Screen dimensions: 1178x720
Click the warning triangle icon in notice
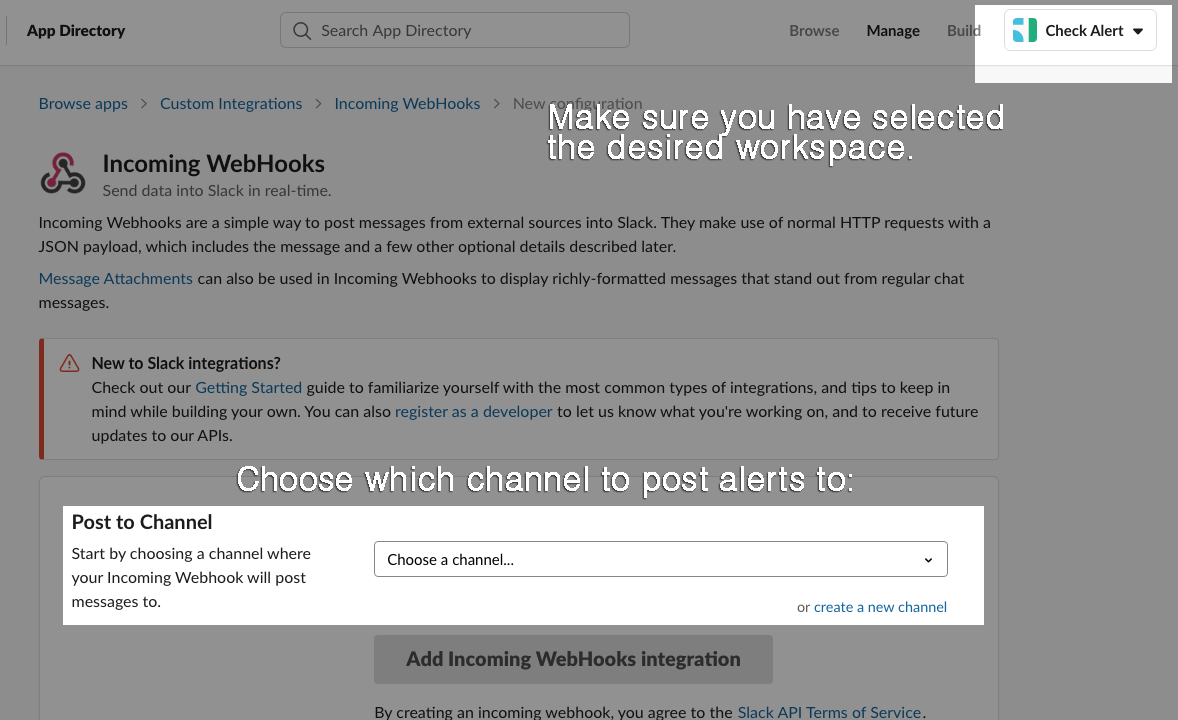(69, 363)
